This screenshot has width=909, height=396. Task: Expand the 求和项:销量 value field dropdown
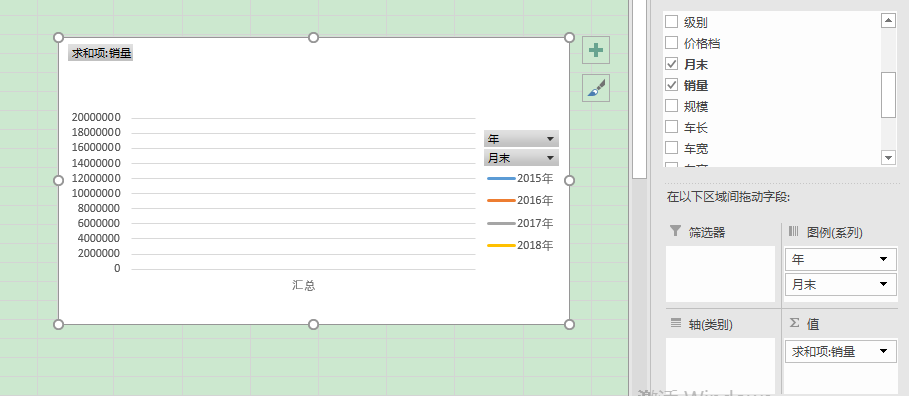883,351
